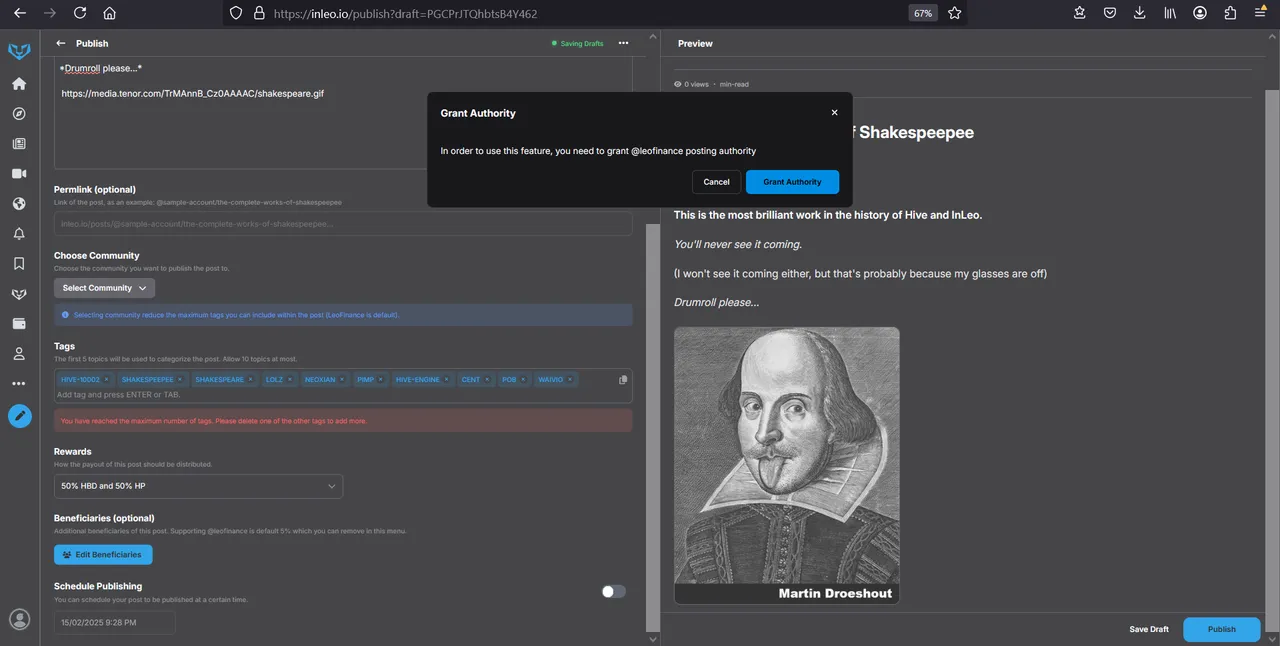Reload the page in browser
This screenshot has height=646, width=1280.
click(80, 13)
